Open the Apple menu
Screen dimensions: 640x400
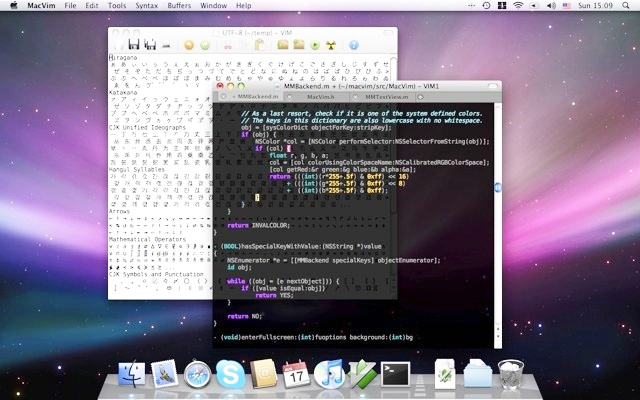13,6
